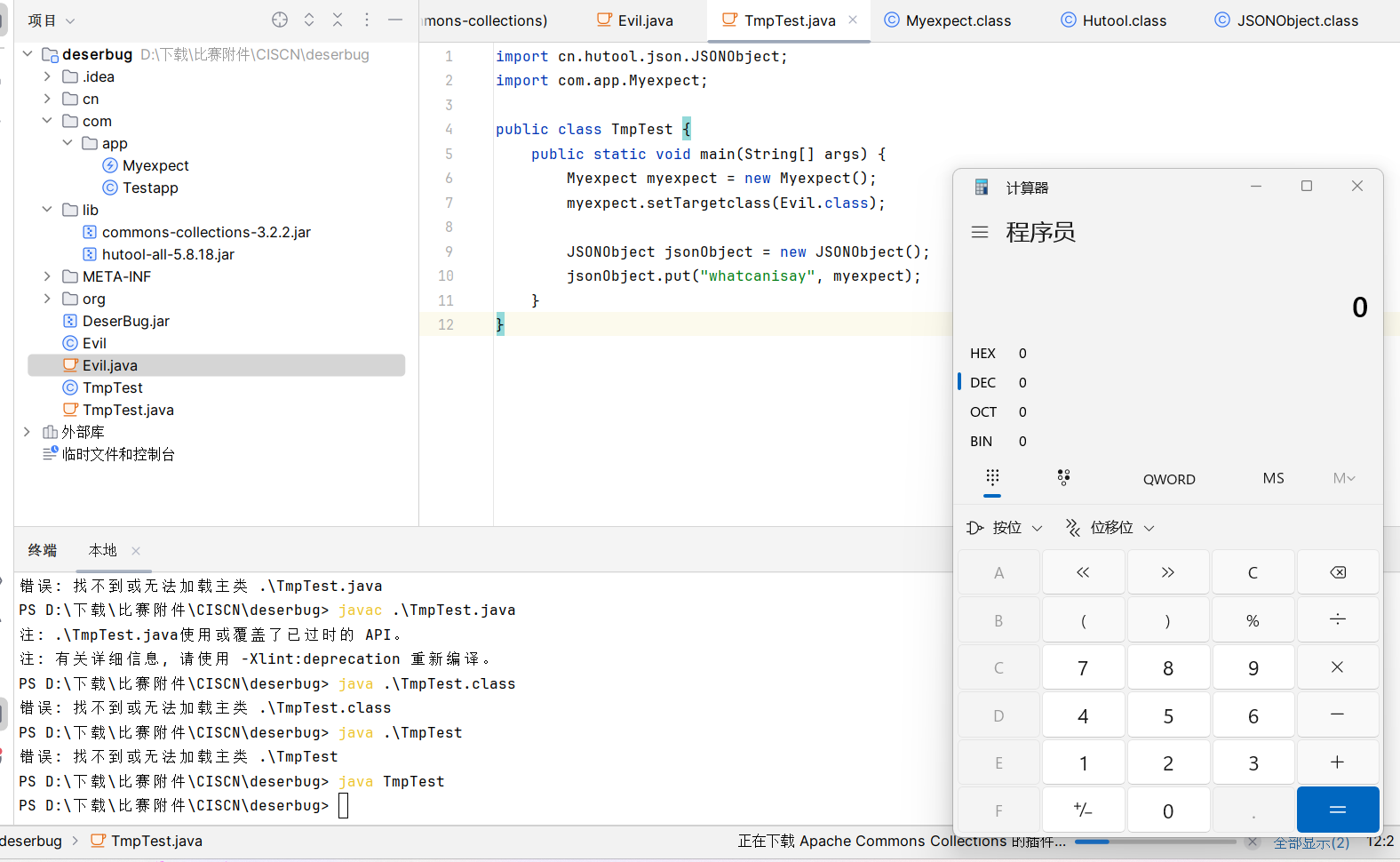Select hutool-all-5.8.18.jar file
1400x862 pixels.
(x=158, y=254)
